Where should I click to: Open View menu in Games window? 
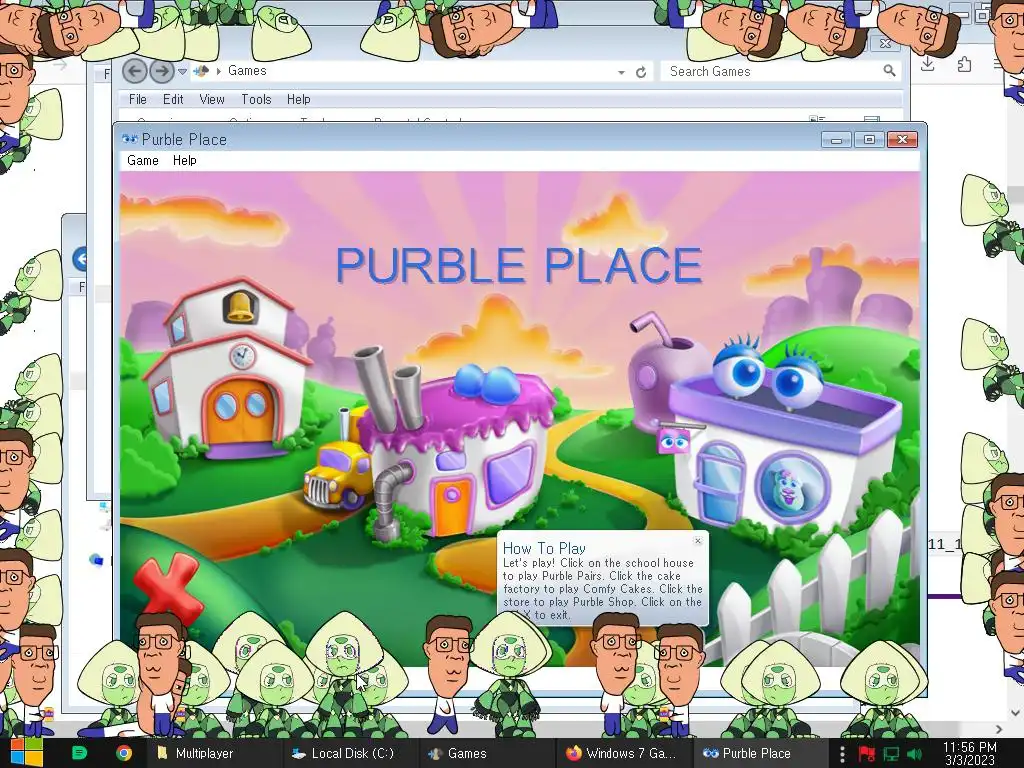point(212,99)
